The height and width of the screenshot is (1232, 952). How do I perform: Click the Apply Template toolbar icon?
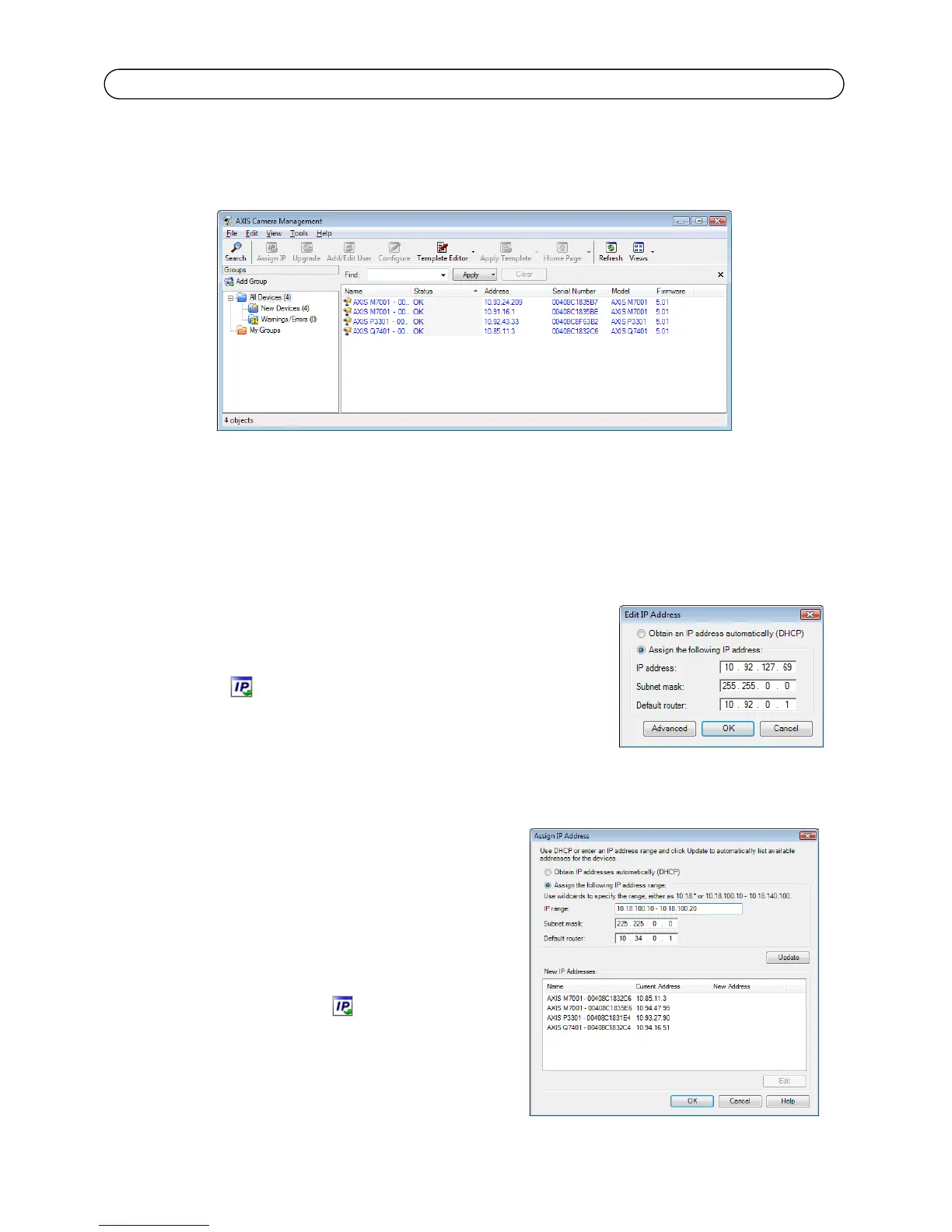pos(506,251)
